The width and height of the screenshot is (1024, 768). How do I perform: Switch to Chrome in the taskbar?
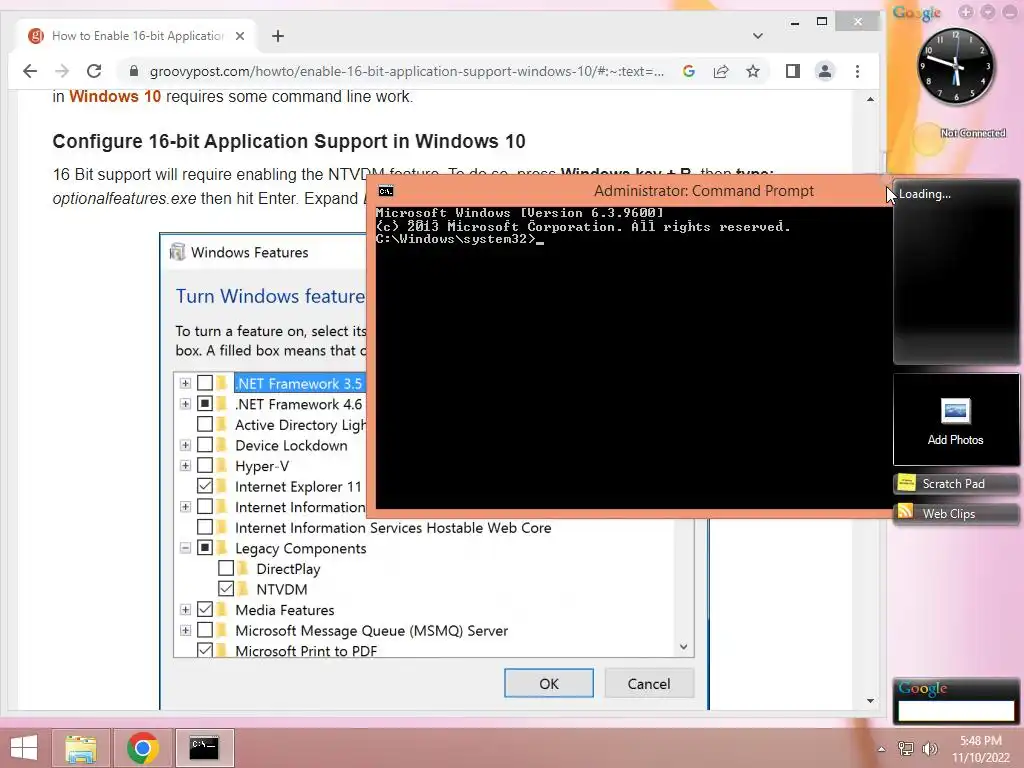click(x=143, y=748)
